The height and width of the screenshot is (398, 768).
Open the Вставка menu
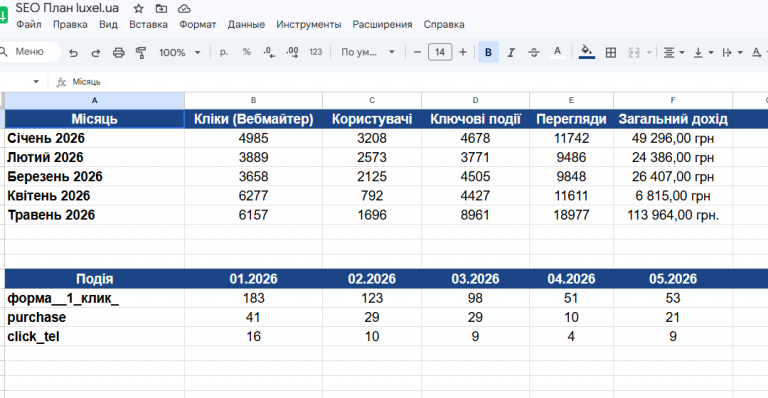[x=148, y=24]
